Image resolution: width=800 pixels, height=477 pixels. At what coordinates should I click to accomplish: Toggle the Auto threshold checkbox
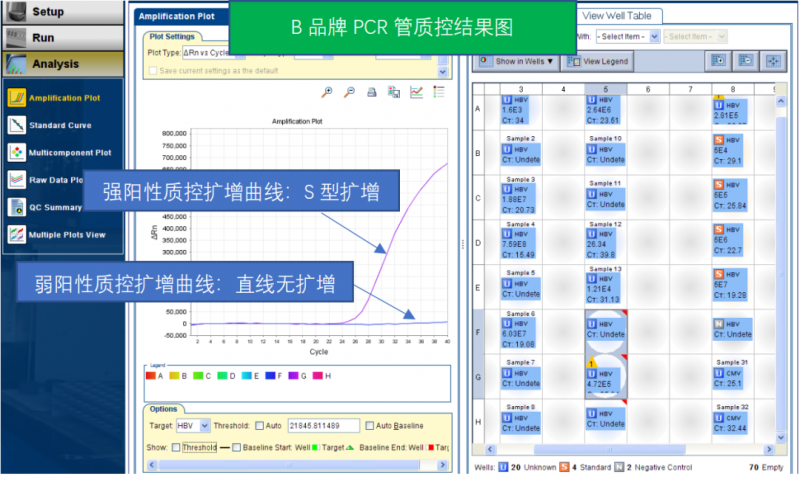click(x=260, y=425)
